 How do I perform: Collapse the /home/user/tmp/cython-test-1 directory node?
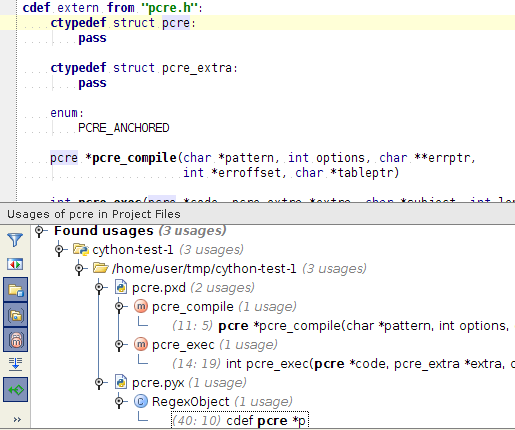(79, 268)
